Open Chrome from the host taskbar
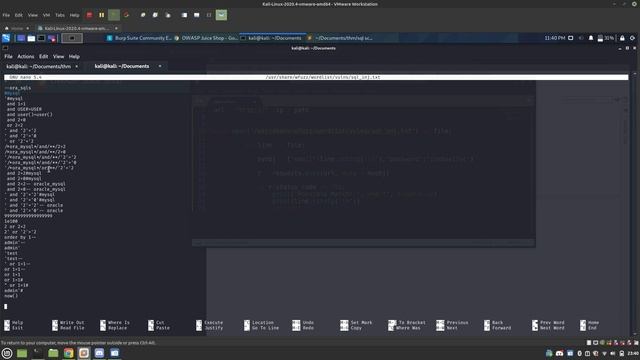 click(69, 353)
